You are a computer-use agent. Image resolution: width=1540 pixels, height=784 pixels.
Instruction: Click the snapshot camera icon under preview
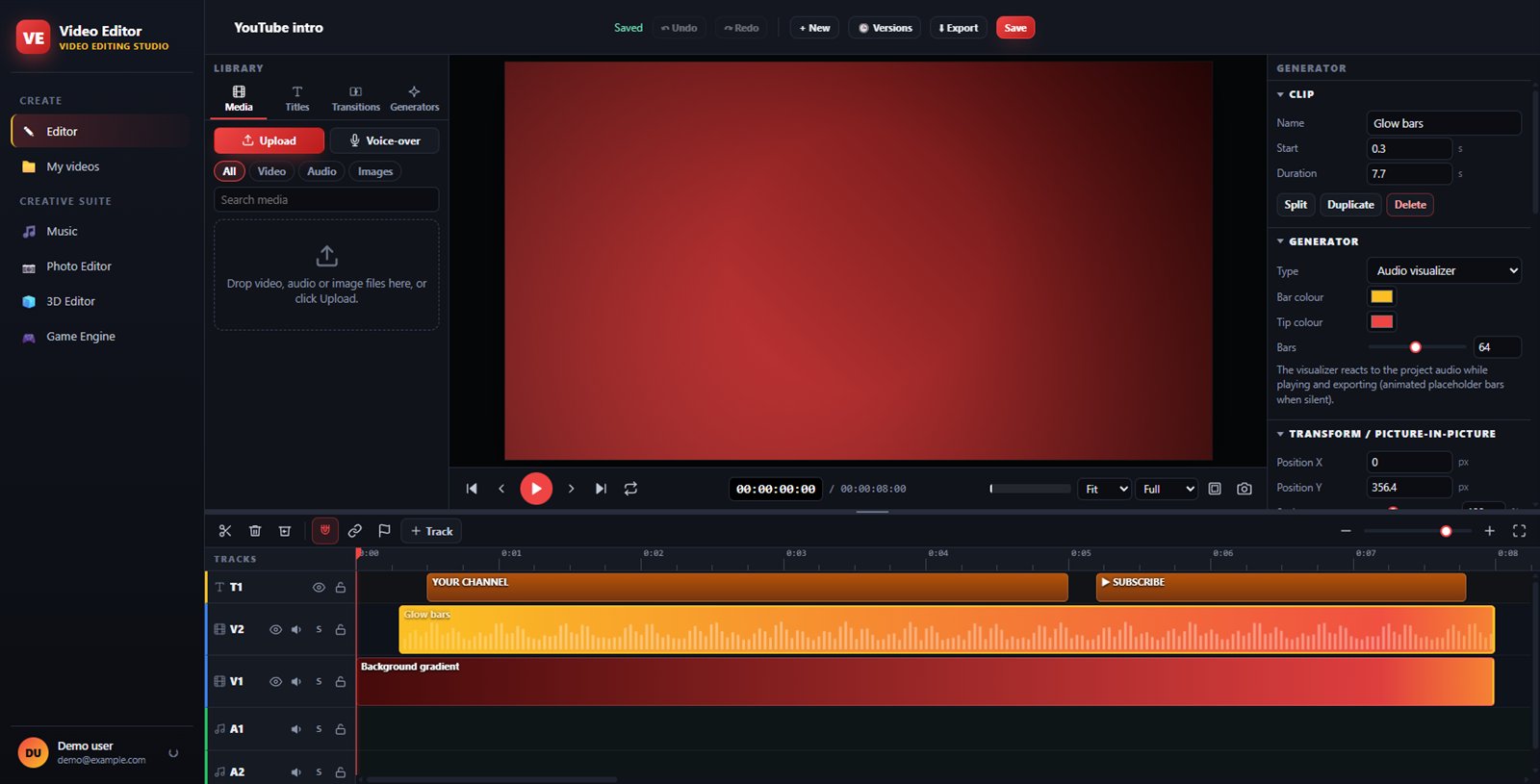coord(1245,489)
